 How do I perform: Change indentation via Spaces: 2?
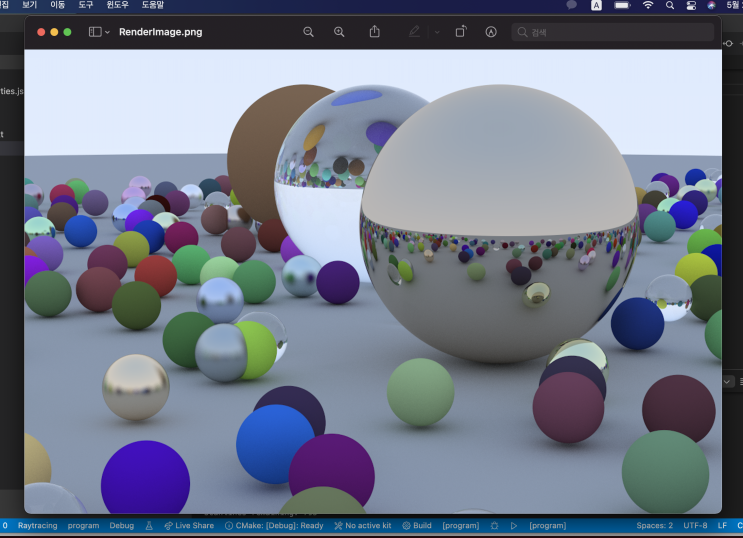tap(654, 525)
